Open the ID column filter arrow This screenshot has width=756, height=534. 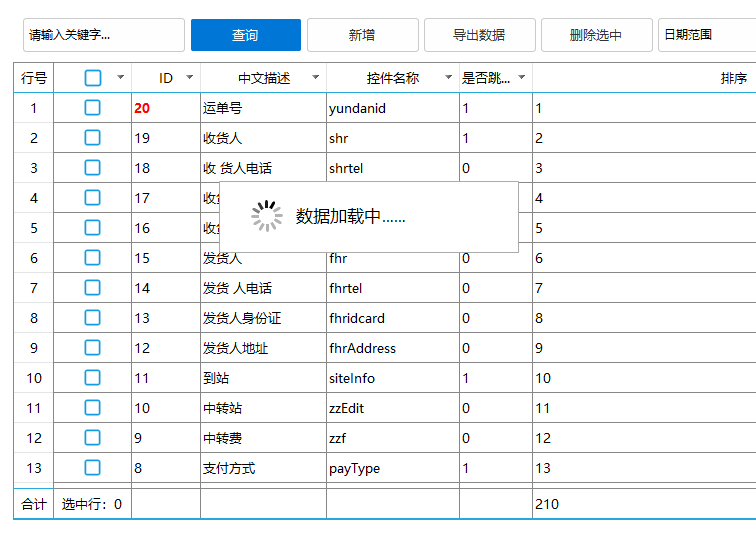(x=190, y=78)
